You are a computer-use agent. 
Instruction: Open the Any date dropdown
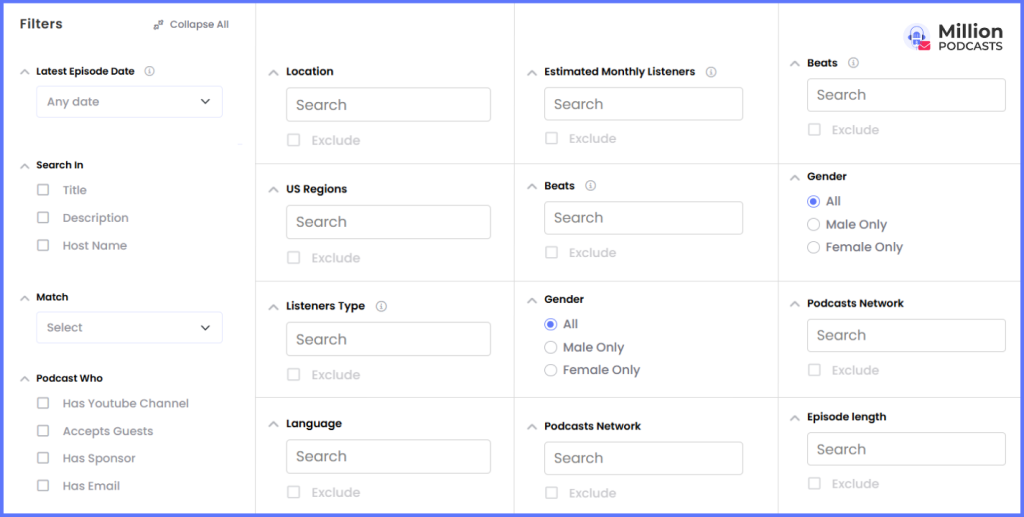[x=129, y=102]
